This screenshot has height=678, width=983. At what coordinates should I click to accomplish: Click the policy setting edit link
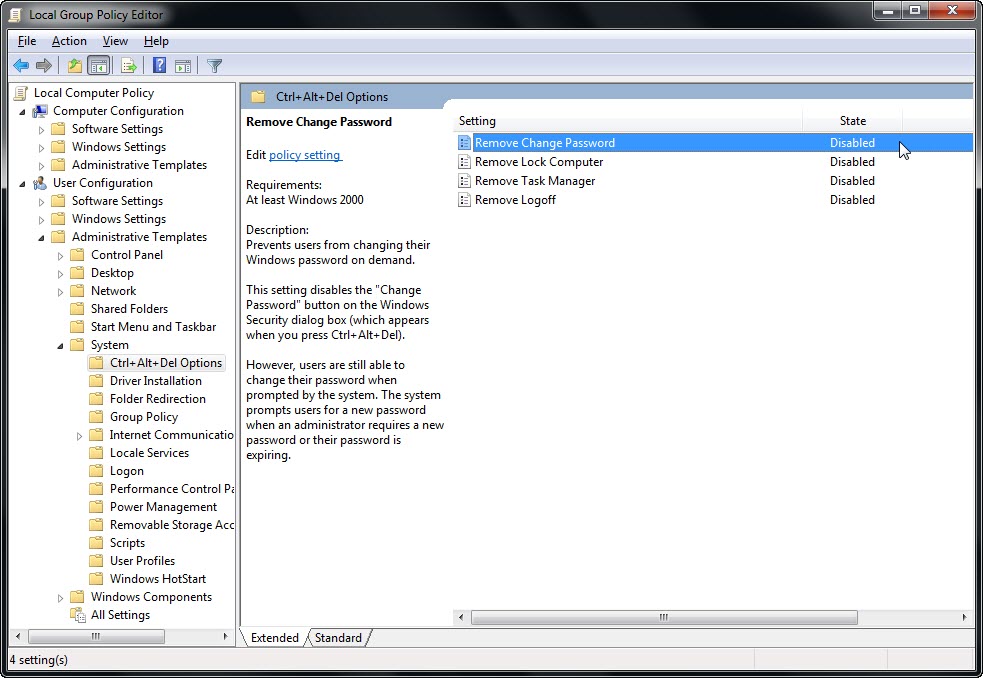click(305, 155)
